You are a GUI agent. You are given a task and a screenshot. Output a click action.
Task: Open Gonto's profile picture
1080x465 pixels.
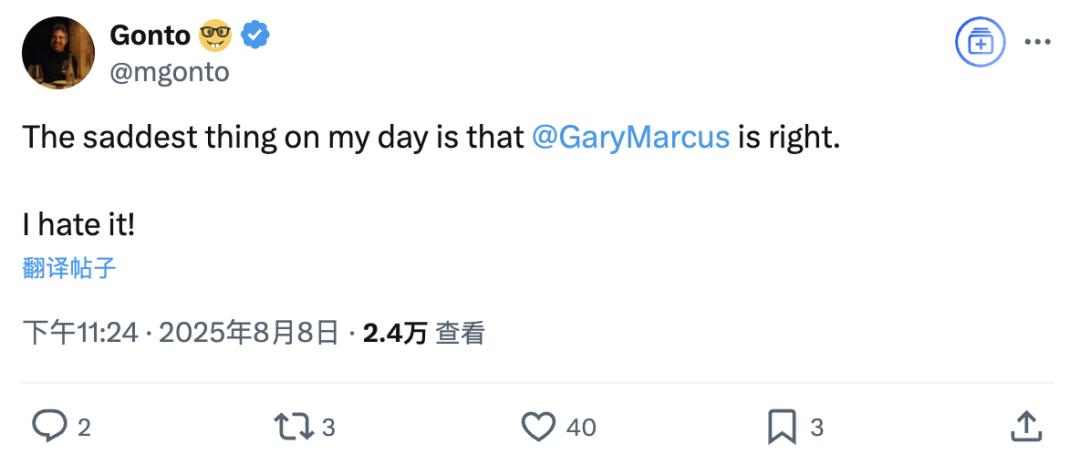tap(59, 52)
